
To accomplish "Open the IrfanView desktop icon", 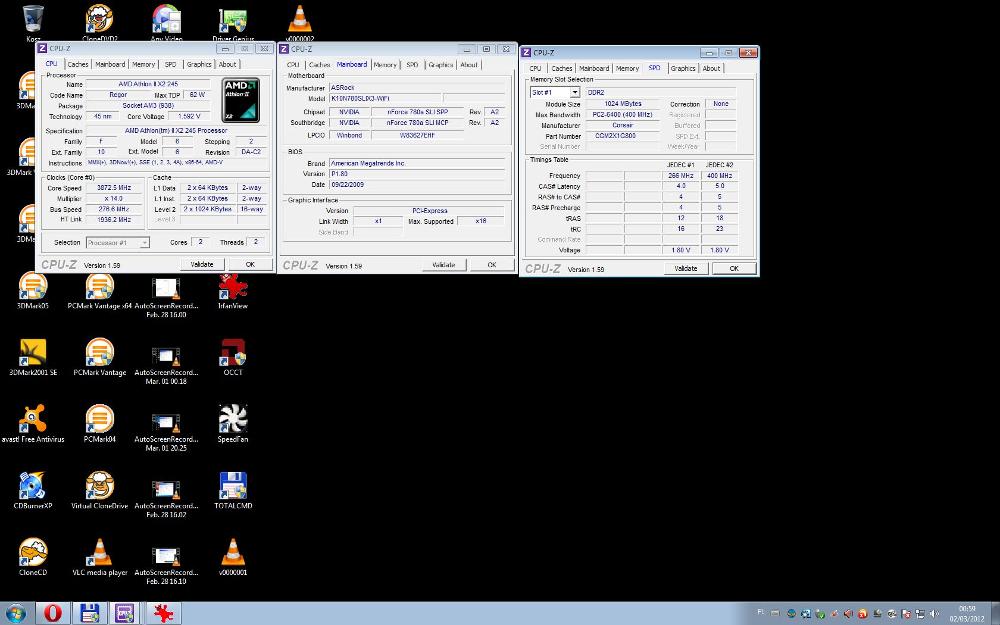I will tap(233, 290).
